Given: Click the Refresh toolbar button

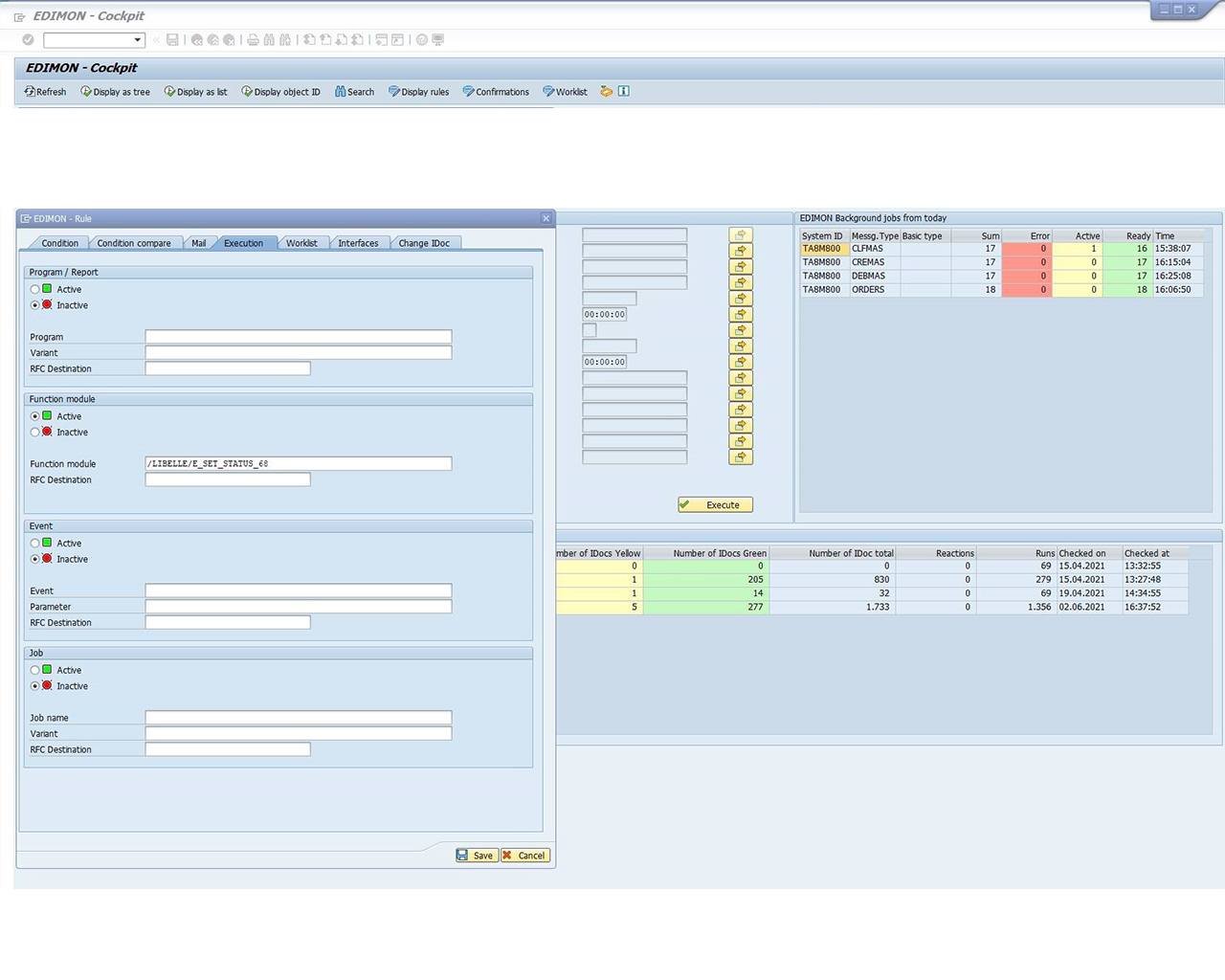Looking at the screenshot, I should (45, 92).
